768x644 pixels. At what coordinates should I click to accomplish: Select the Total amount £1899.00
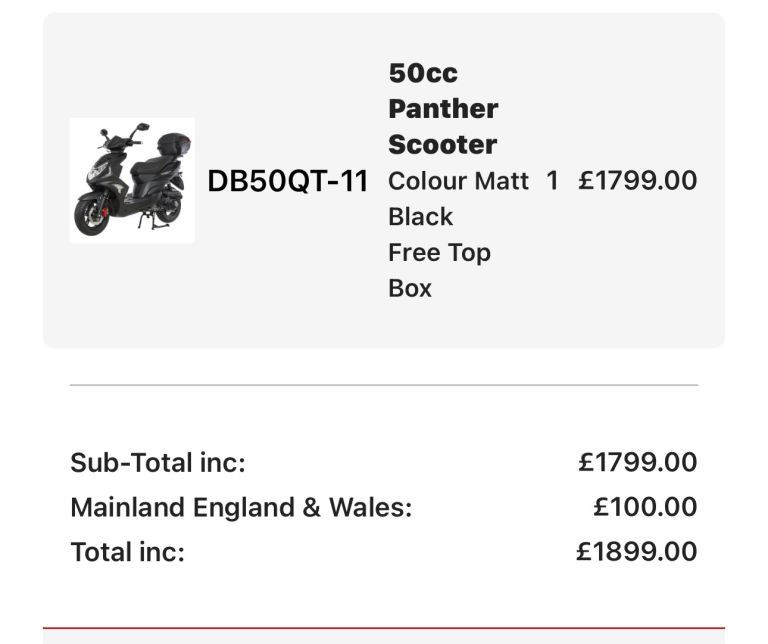point(637,551)
